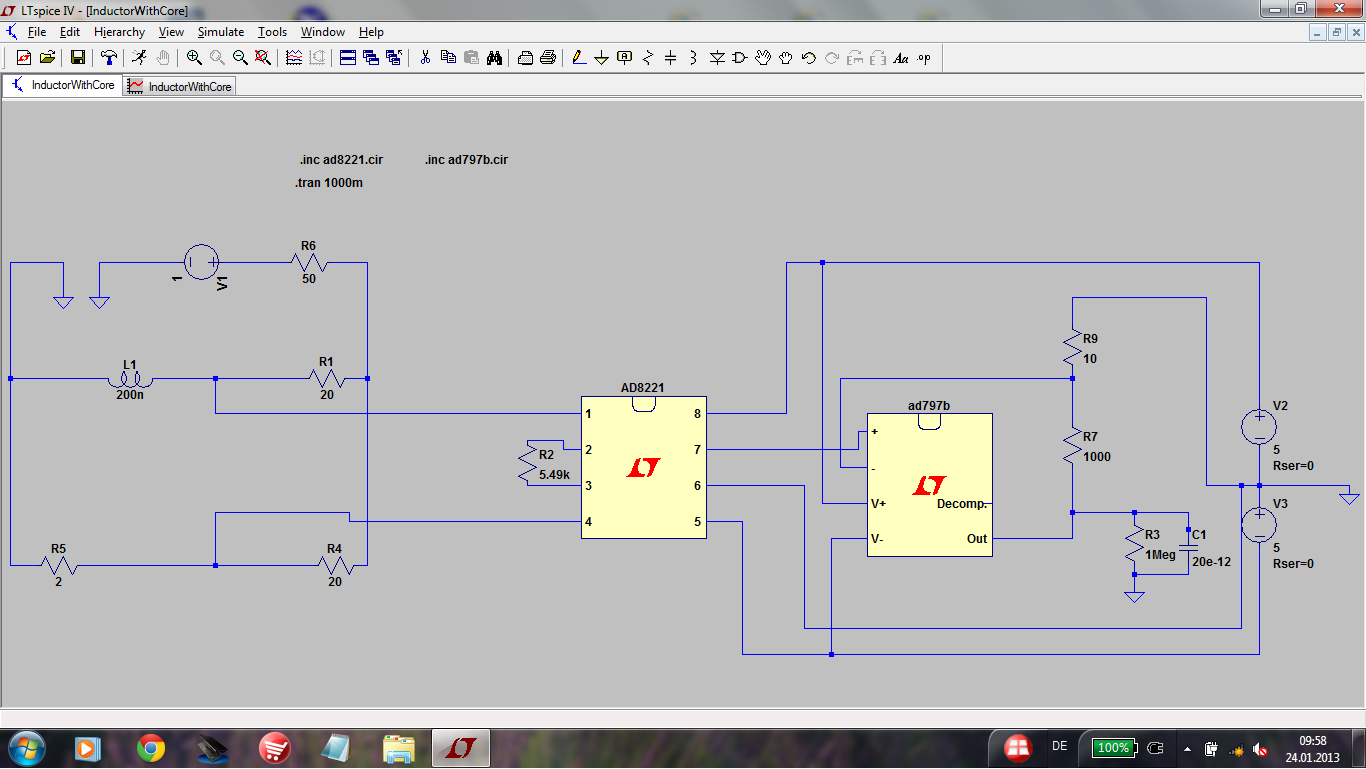Switch to the InductorWithCore waveform tab
Screen dimensions: 1366x769
[x=179, y=87]
